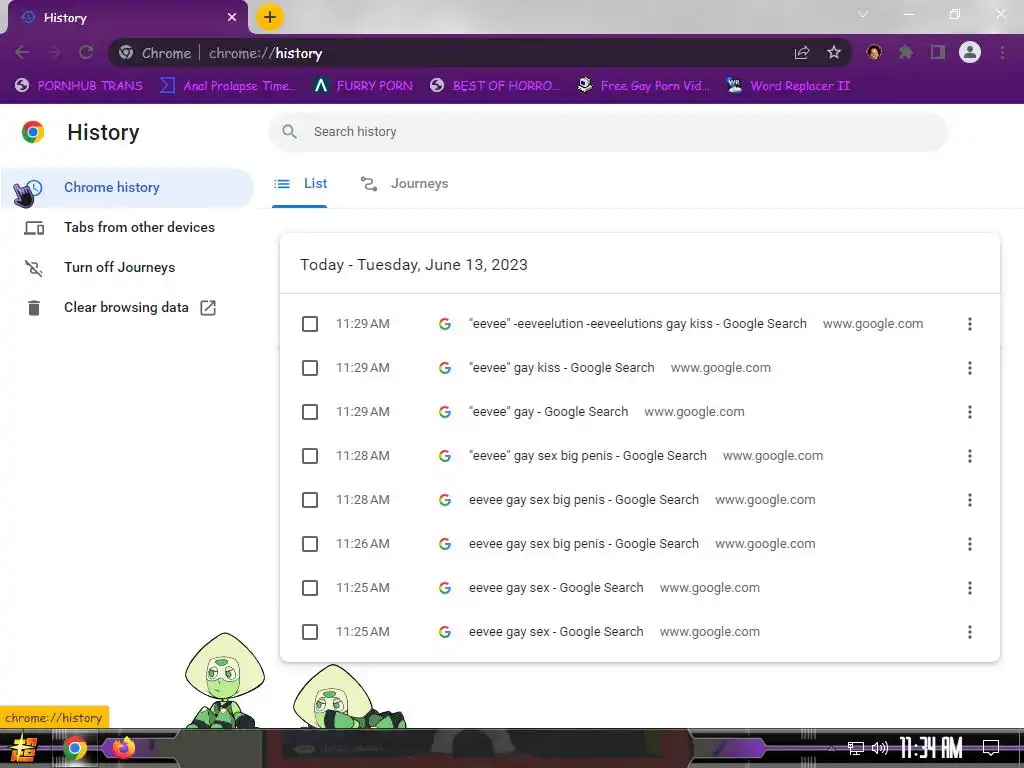The width and height of the screenshot is (1024, 768).
Task: Reload the history page
Action: point(86,53)
